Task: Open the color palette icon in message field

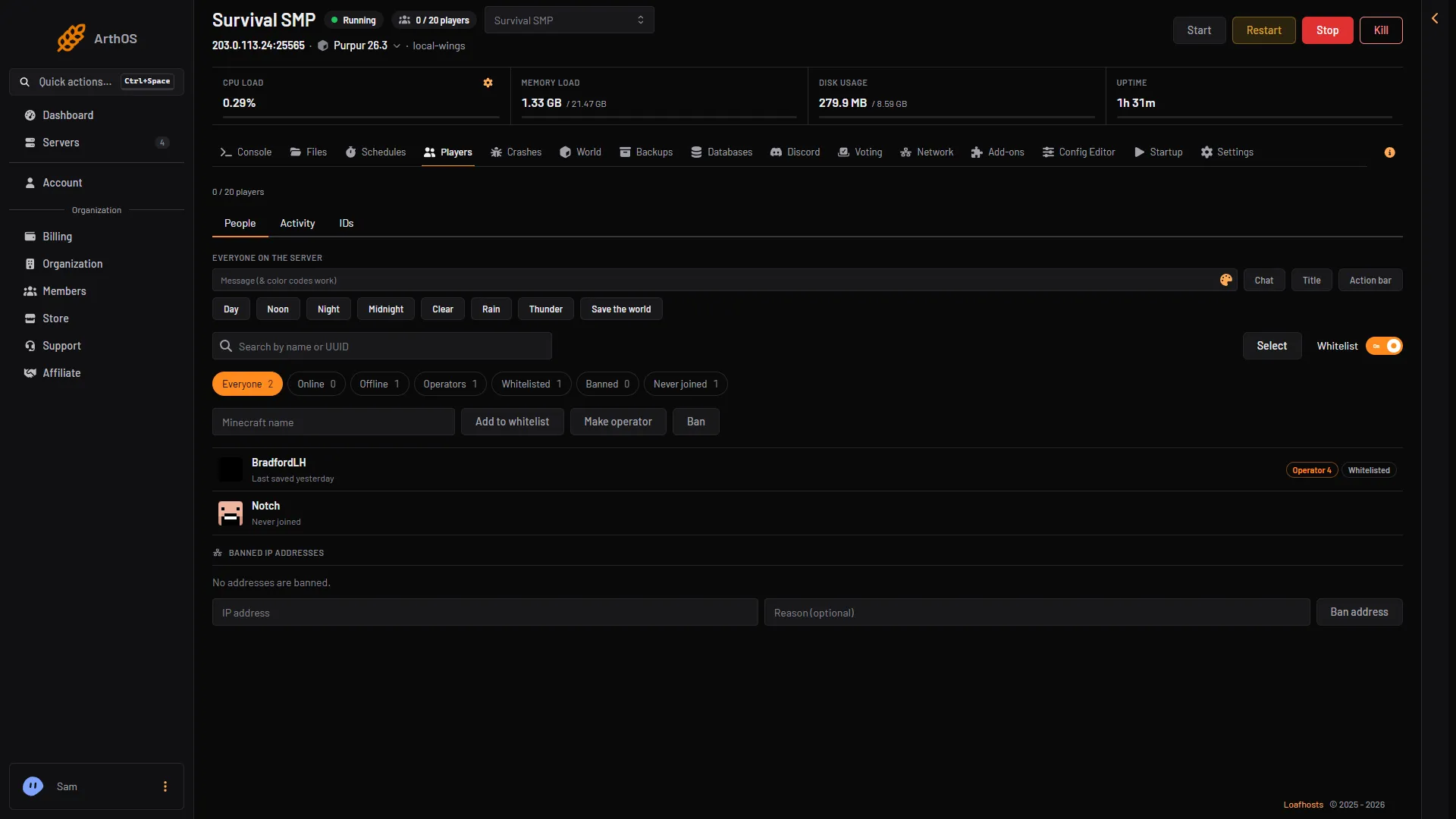Action: coord(1225,280)
